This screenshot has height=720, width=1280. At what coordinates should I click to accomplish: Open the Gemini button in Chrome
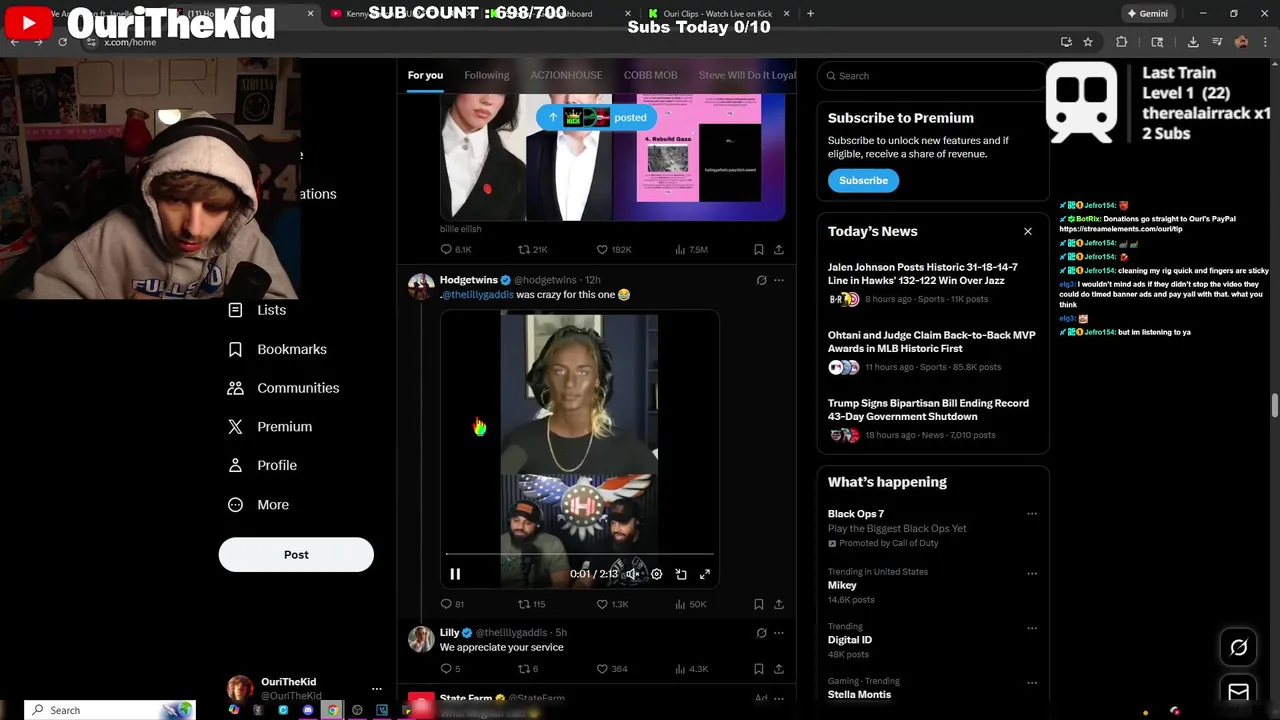1147,14
